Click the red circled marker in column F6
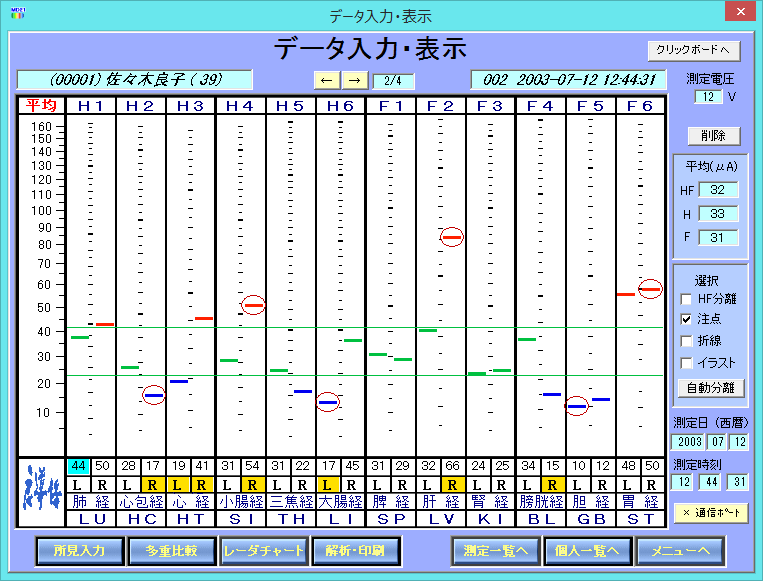The image size is (763, 581). pyautogui.click(x=650, y=289)
